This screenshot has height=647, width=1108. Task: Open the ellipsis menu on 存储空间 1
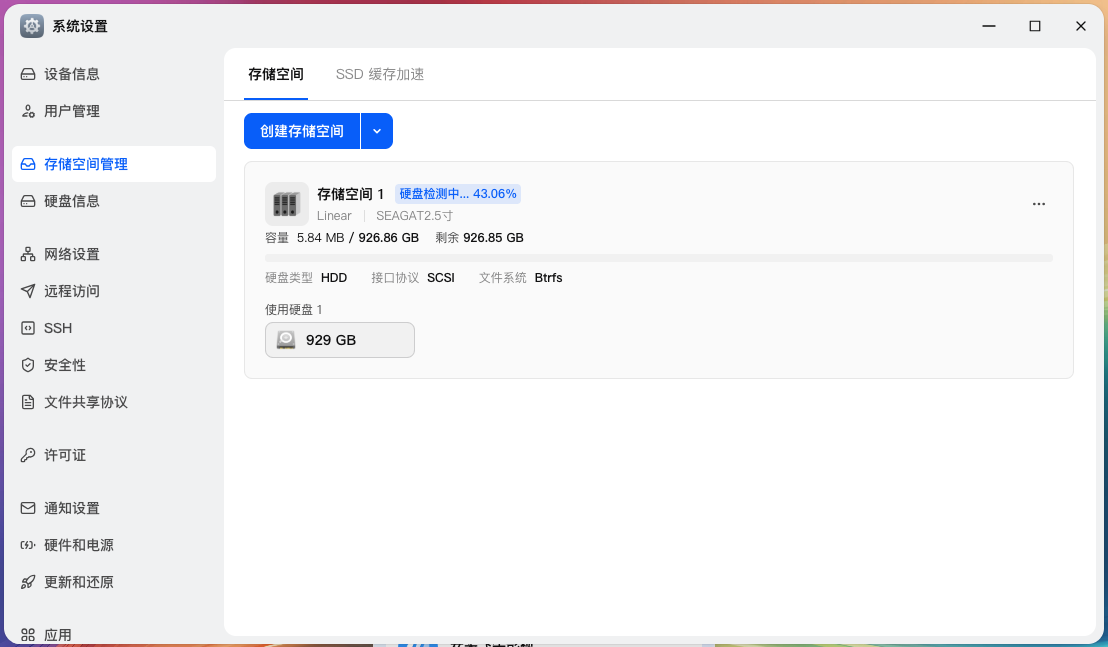[x=1039, y=203]
